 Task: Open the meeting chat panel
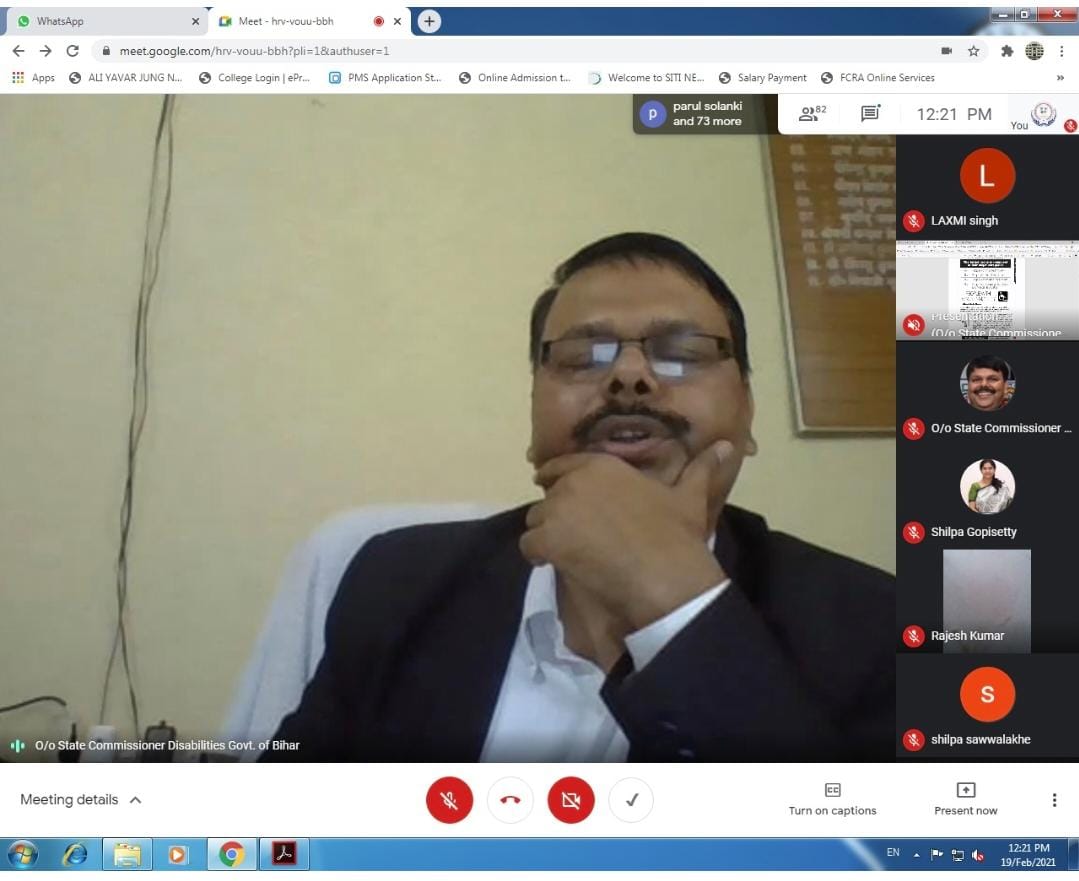(x=870, y=114)
